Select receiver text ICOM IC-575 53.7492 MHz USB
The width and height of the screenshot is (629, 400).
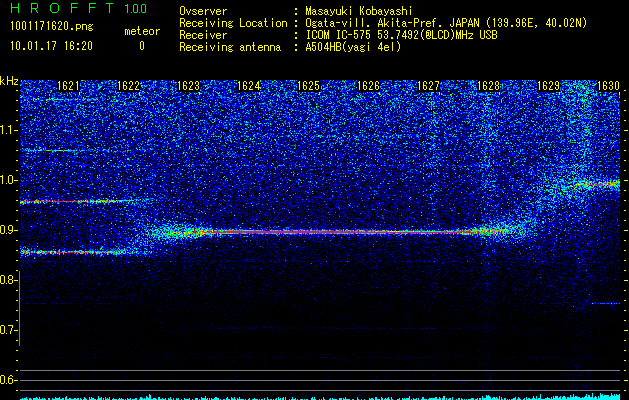point(401,35)
